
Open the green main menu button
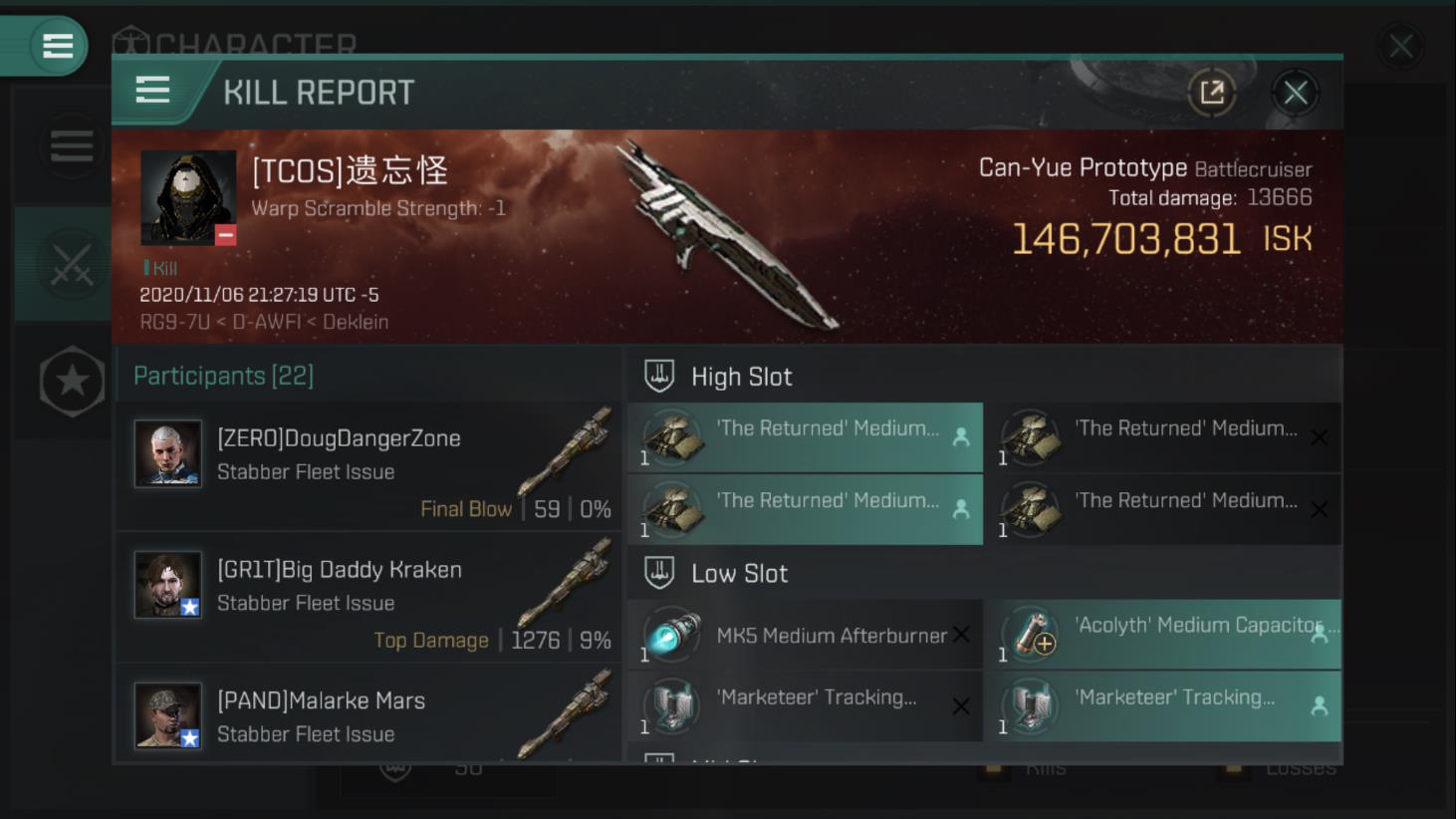click(57, 46)
